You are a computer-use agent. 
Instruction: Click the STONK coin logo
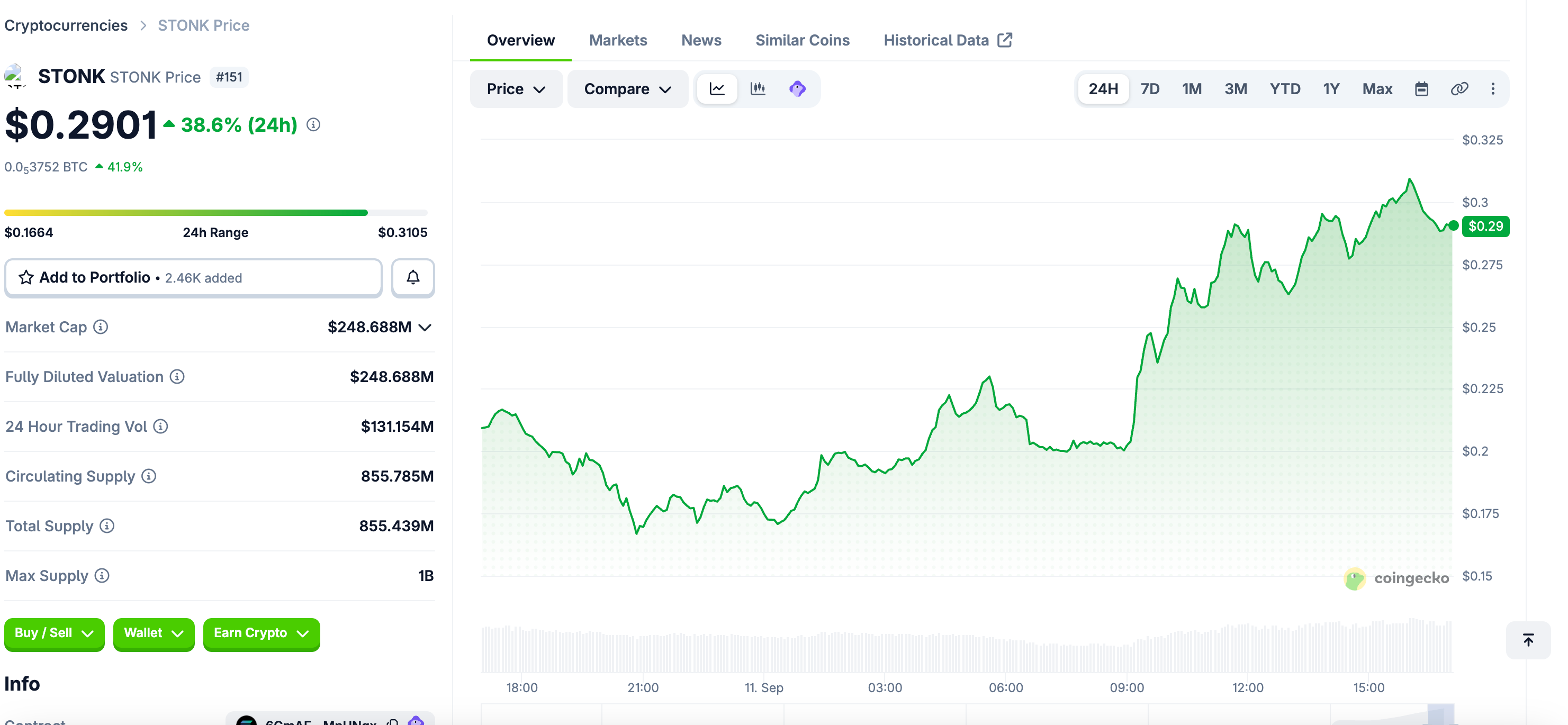point(16,77)
